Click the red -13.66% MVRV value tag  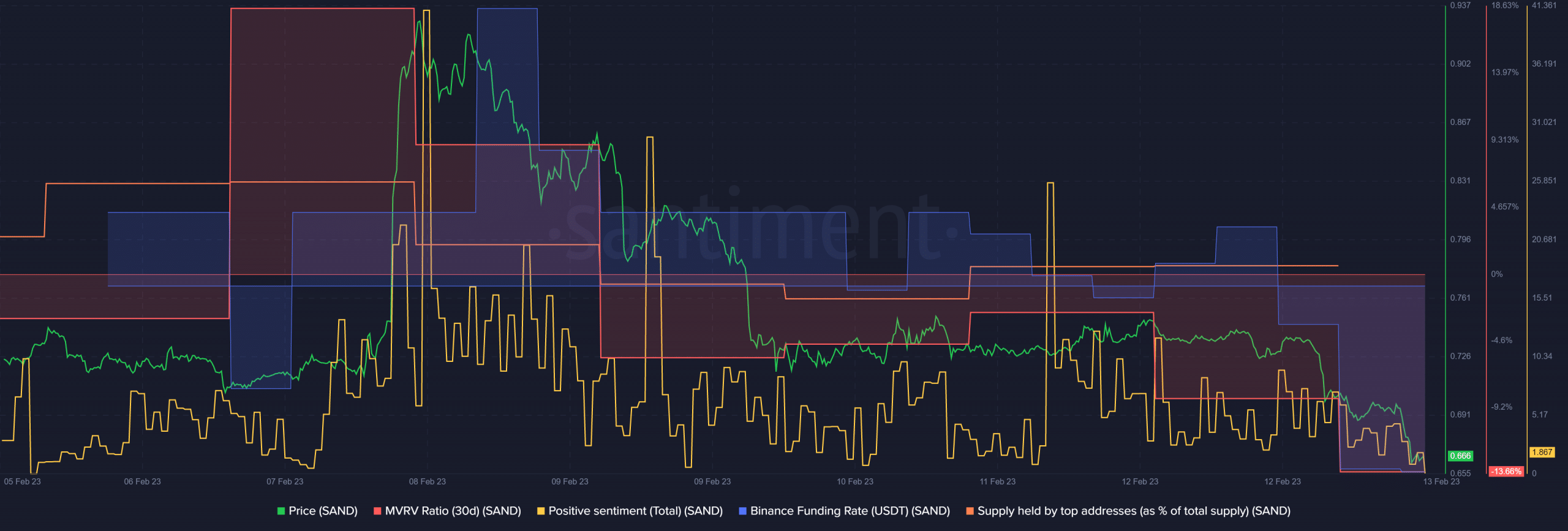point(1506,471)
